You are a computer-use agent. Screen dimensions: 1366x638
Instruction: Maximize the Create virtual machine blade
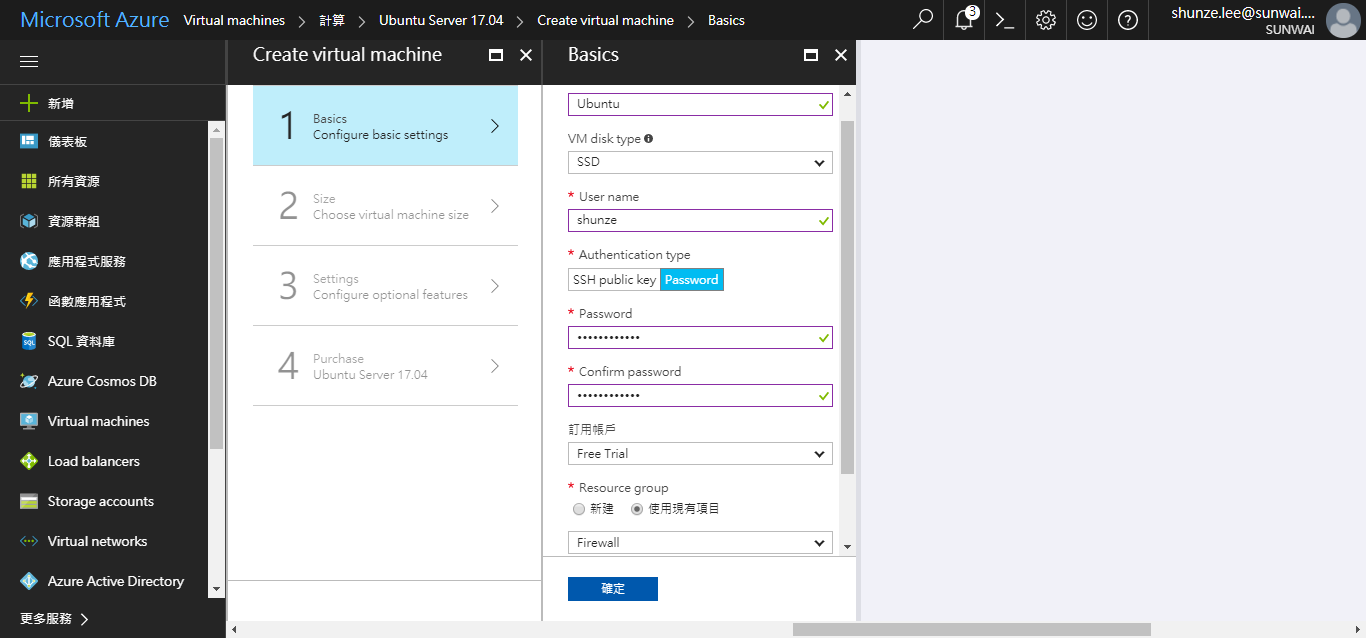click(496, 55)
